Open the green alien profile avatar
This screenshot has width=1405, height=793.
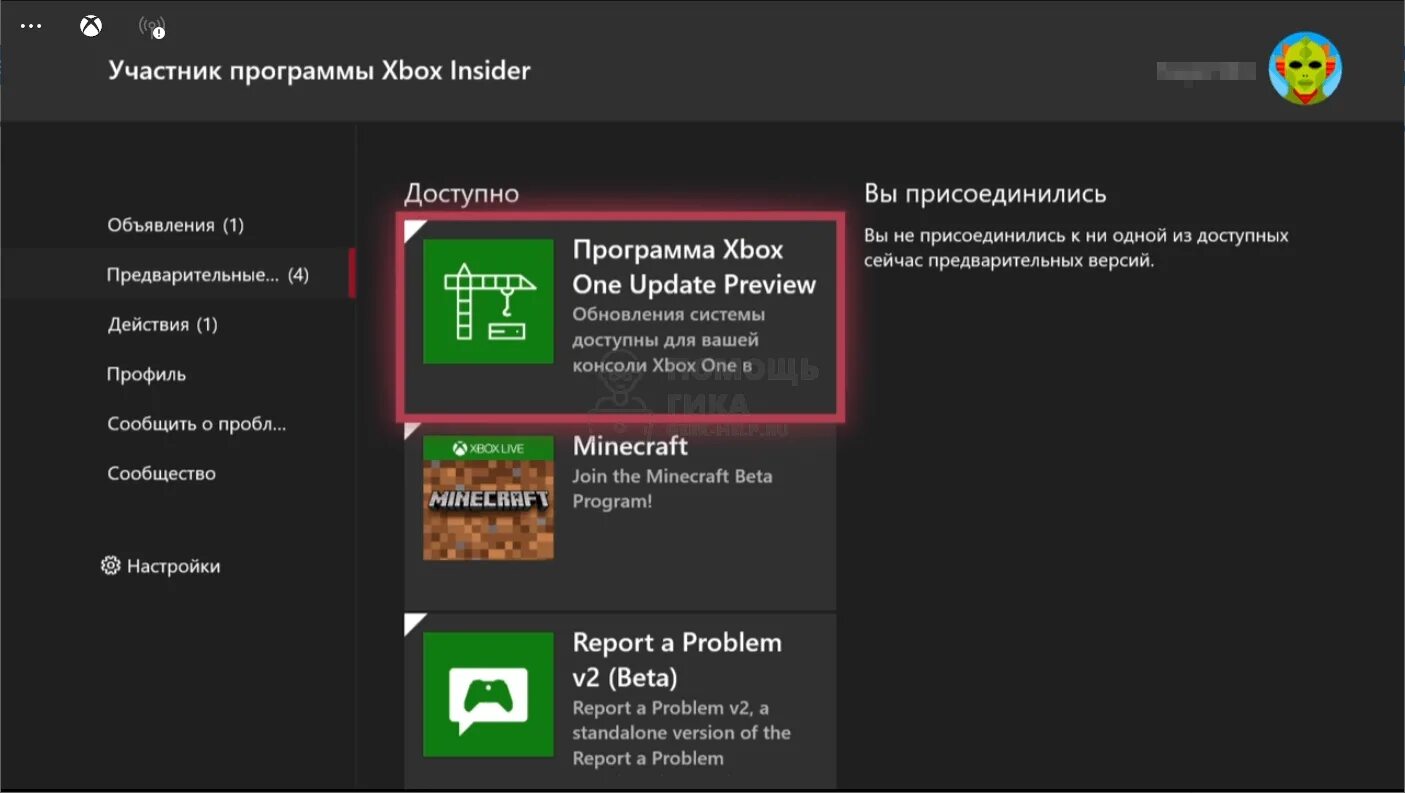click(x=1305, y=69)
